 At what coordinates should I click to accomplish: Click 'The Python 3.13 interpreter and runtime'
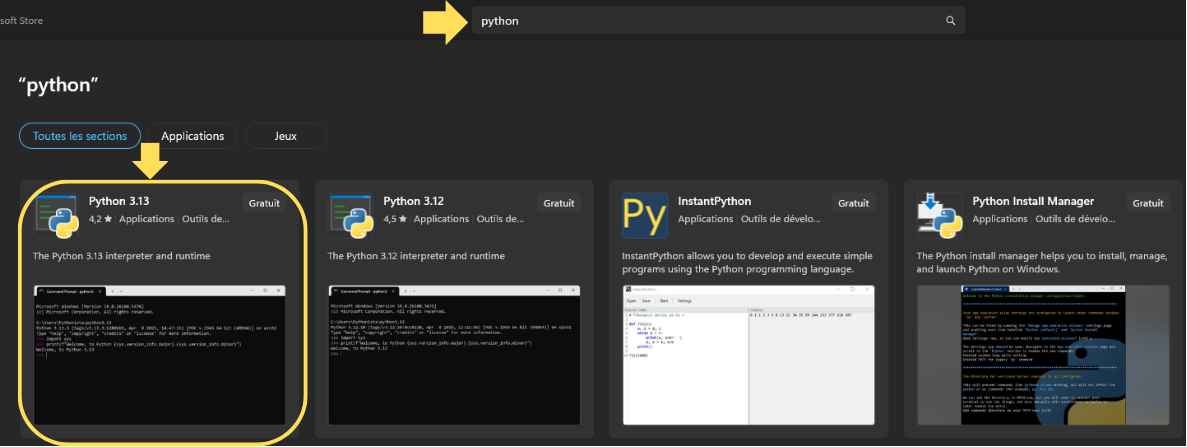[x=122, y=256]
